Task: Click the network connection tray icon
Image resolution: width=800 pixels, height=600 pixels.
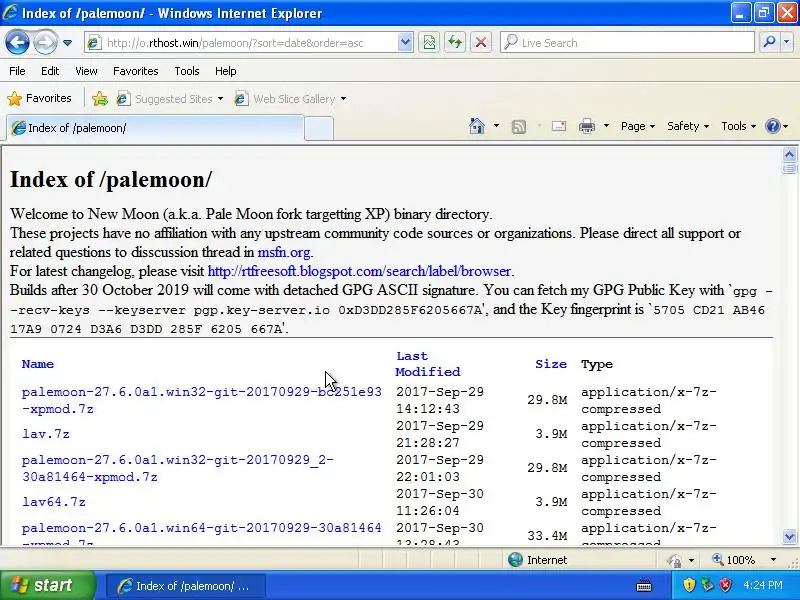Action: pyautogui.click(x=707, y=585)
